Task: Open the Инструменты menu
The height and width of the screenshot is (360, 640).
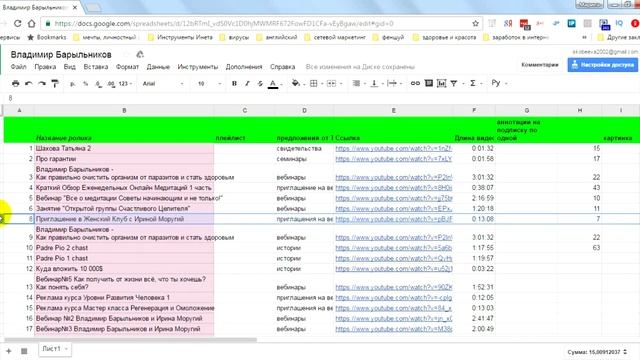Action: point(198,67)
